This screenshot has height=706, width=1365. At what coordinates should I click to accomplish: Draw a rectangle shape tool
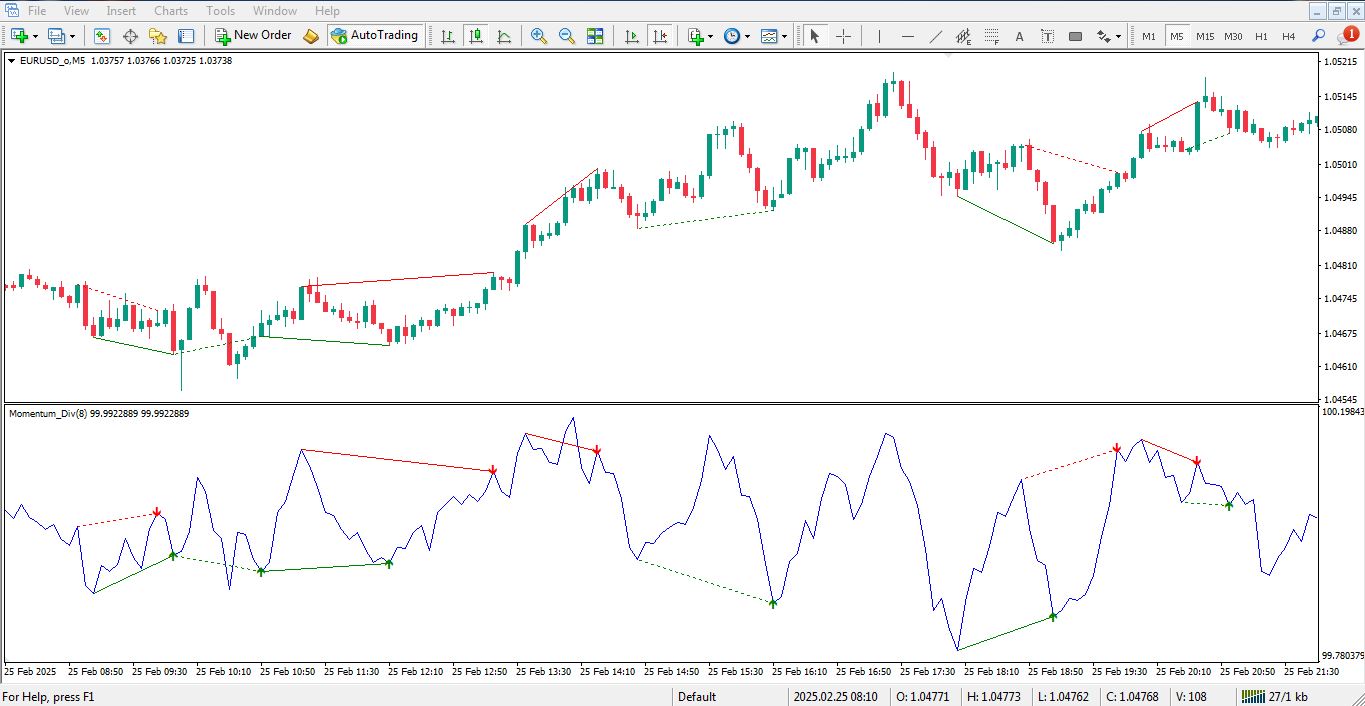(1075, 36)
